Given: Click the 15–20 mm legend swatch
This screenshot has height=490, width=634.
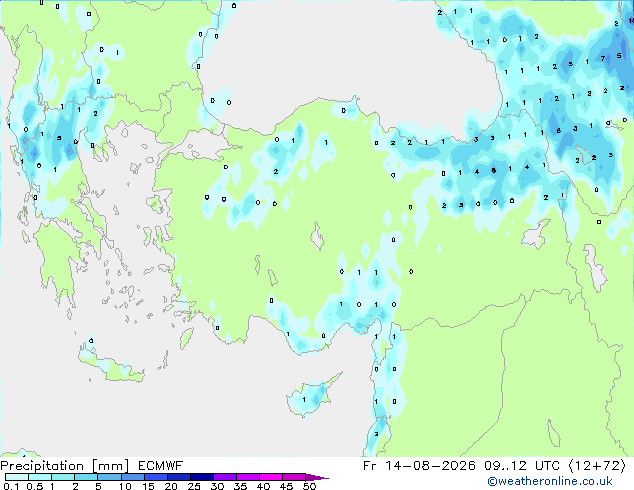Looking at the screenshot, I should (156, 477).
